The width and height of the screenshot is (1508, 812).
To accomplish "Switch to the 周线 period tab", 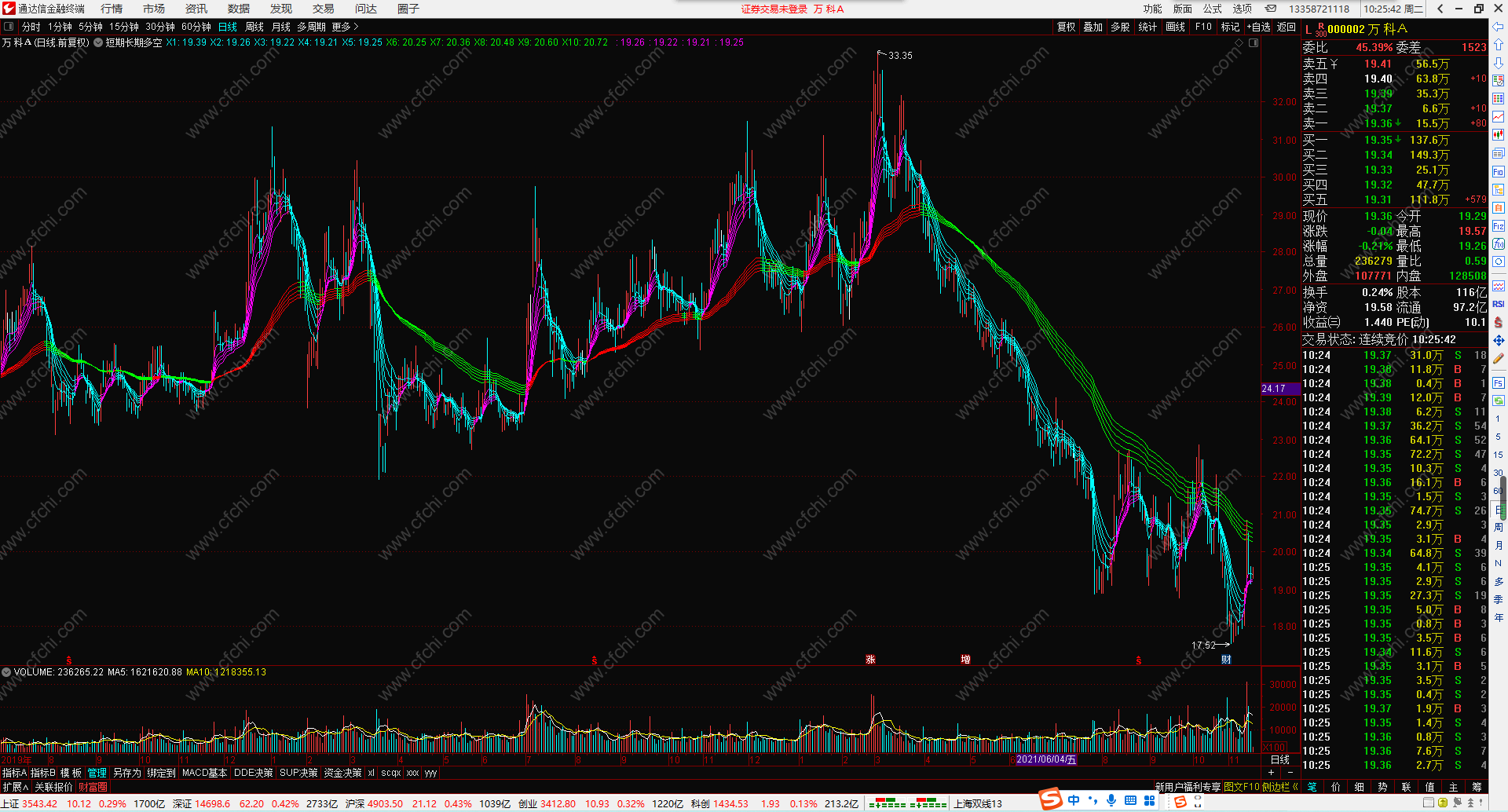I will [x=254, y=27].
